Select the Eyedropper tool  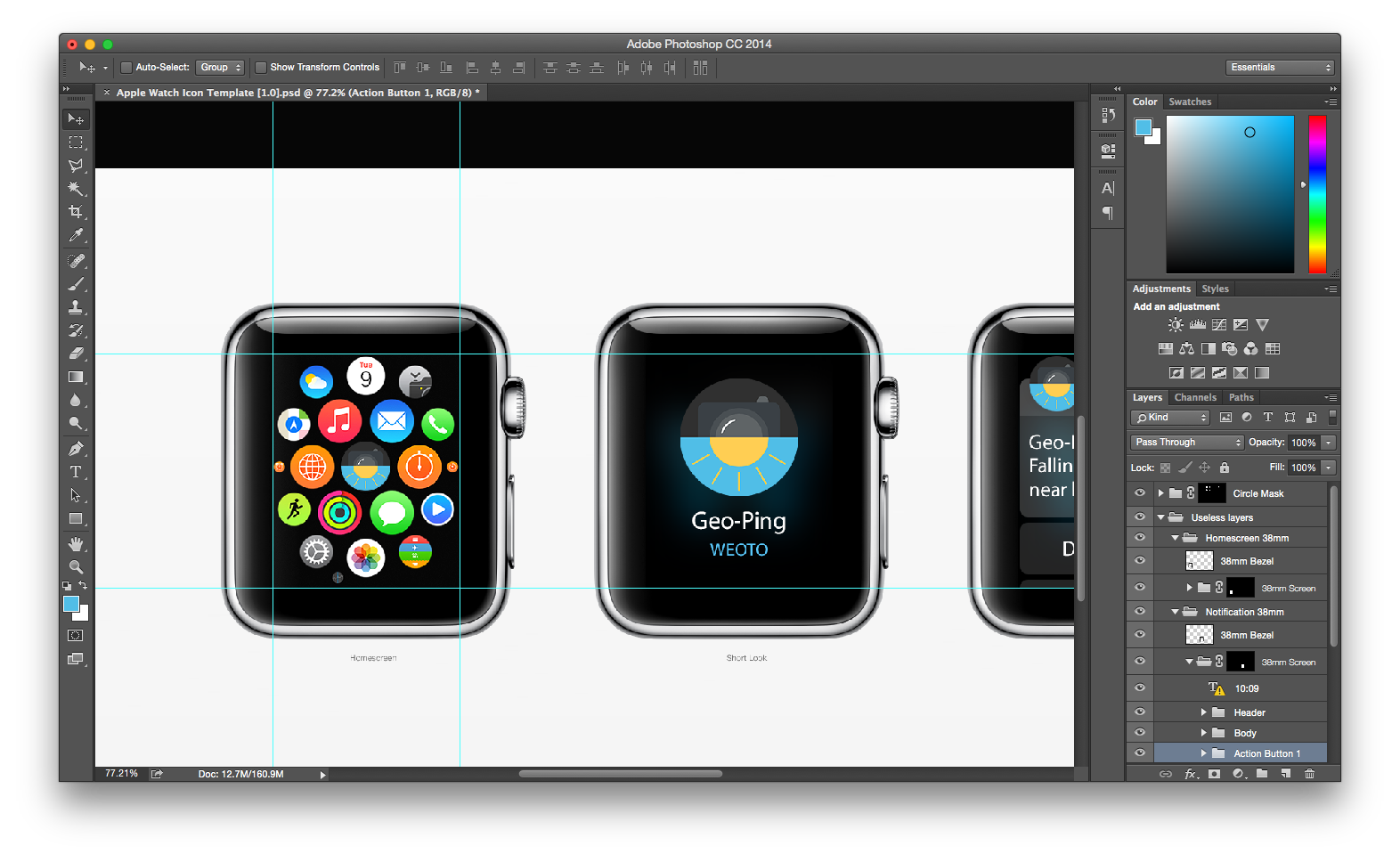click(76, 235)
